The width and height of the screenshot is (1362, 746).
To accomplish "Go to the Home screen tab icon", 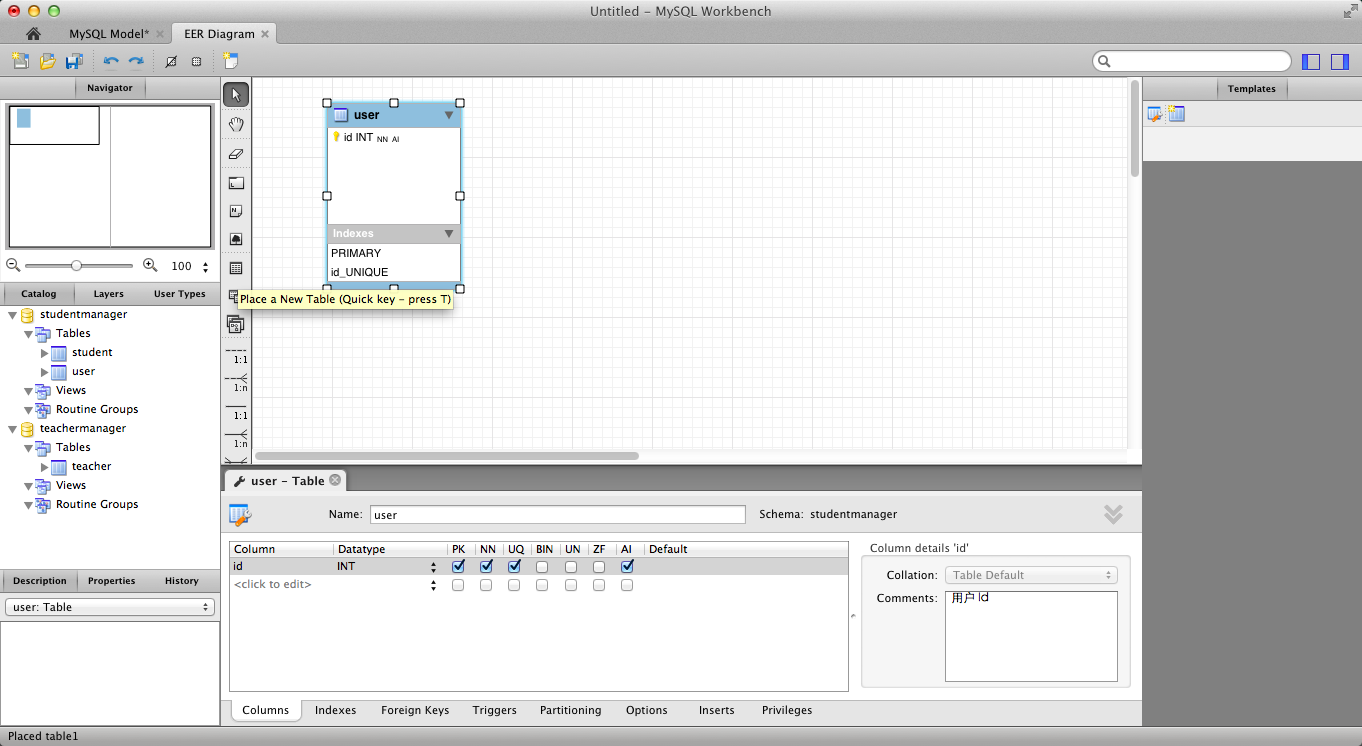I will click(33, 34).
